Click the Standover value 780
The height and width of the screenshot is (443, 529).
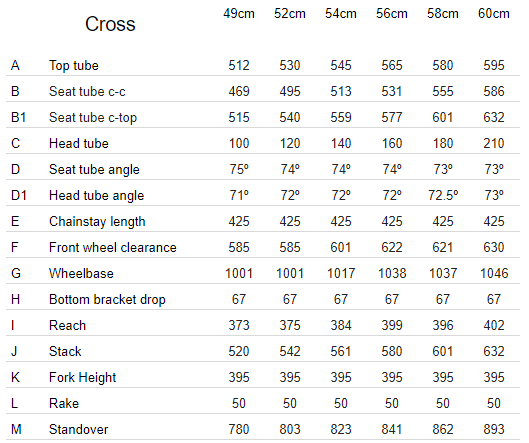pos(239,430)
